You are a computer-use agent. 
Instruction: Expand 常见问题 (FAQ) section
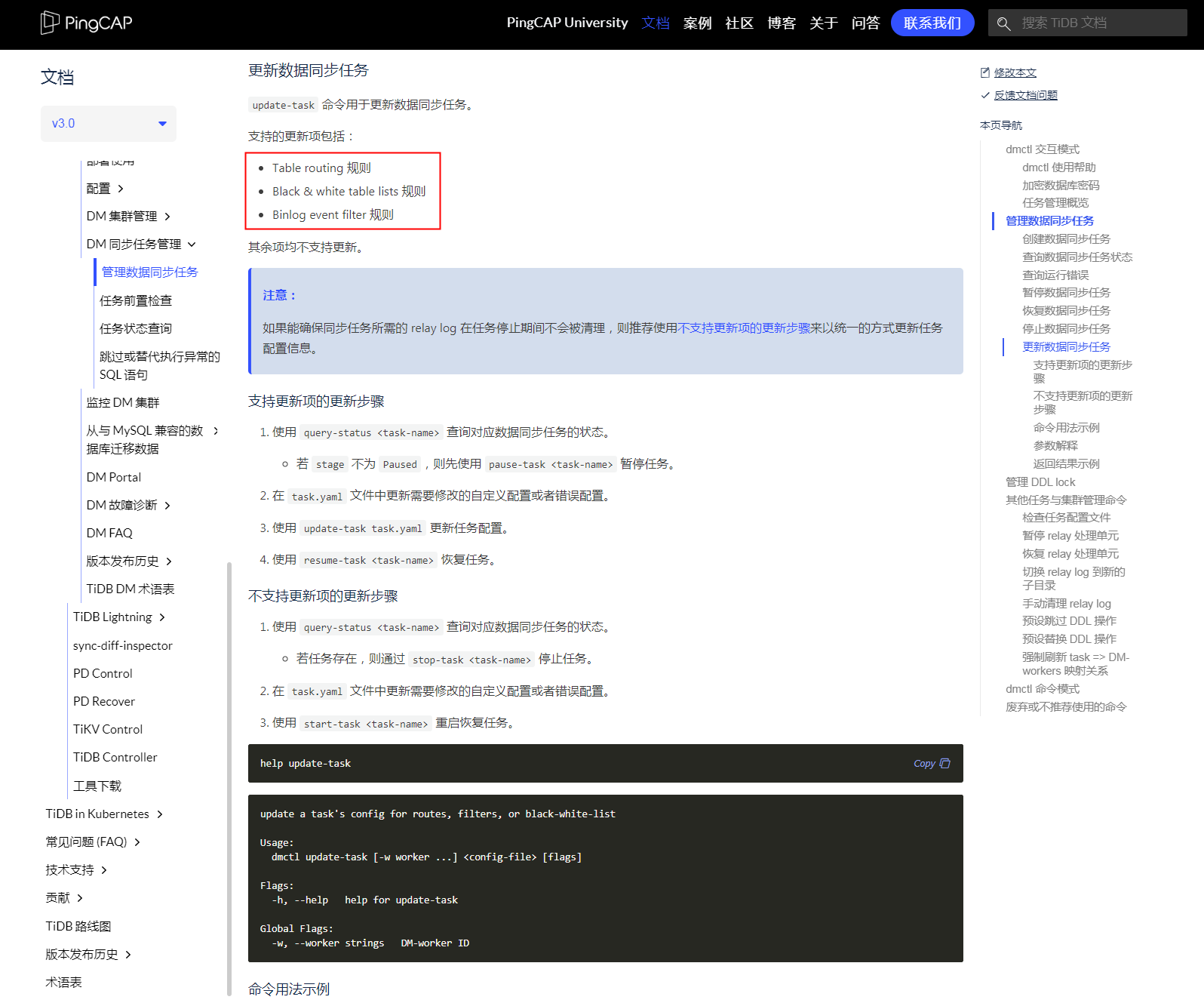click(x=137, y=842)
